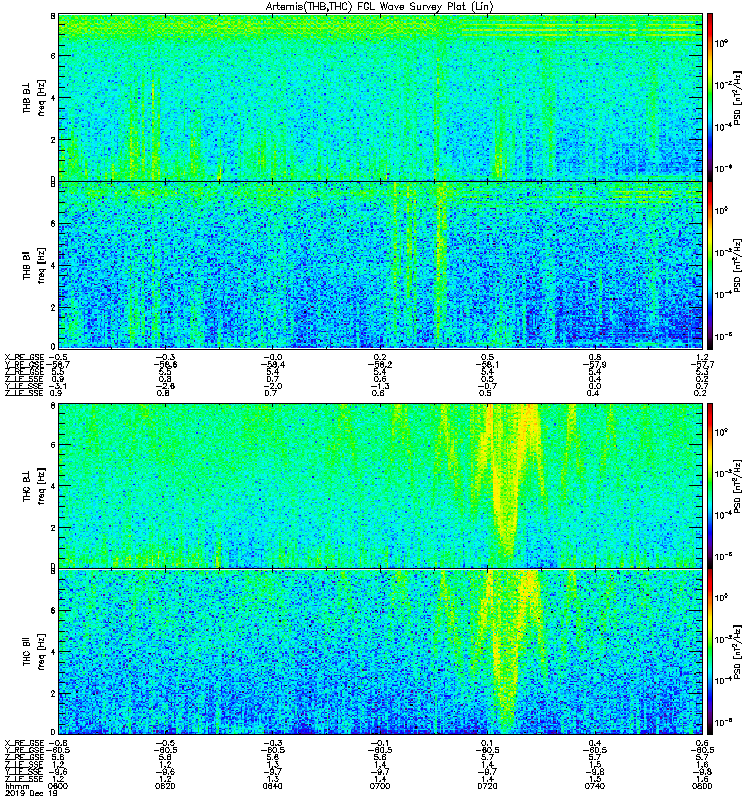
Task: Click the '-57.9' Y_RE_GSE value under THB
Action: coord(594,365)
